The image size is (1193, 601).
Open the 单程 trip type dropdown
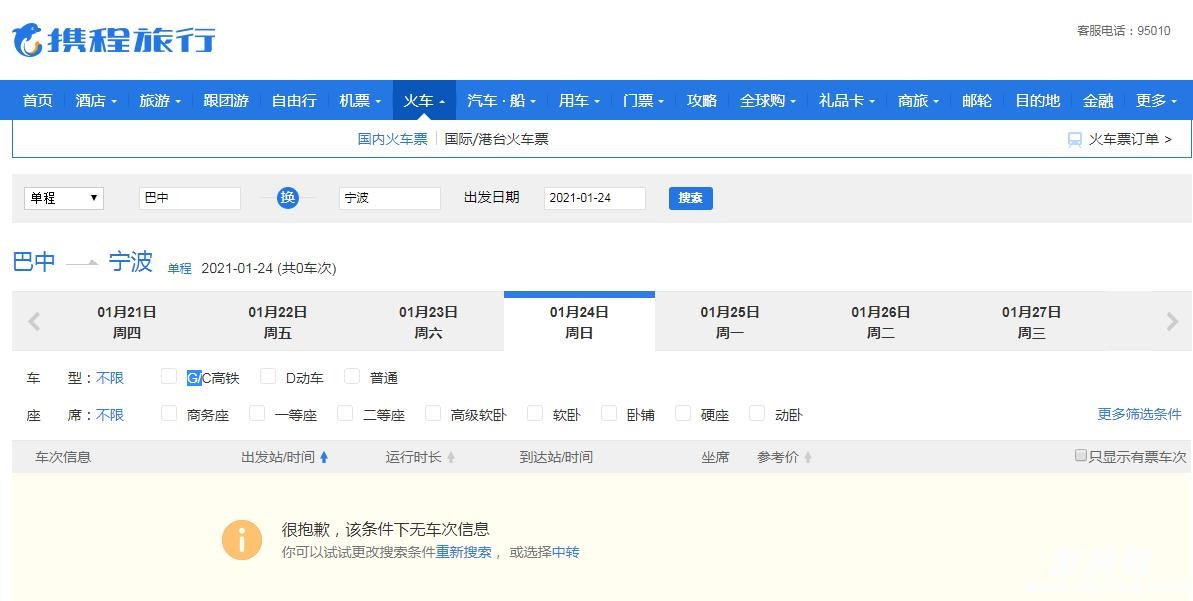[64, 198]
